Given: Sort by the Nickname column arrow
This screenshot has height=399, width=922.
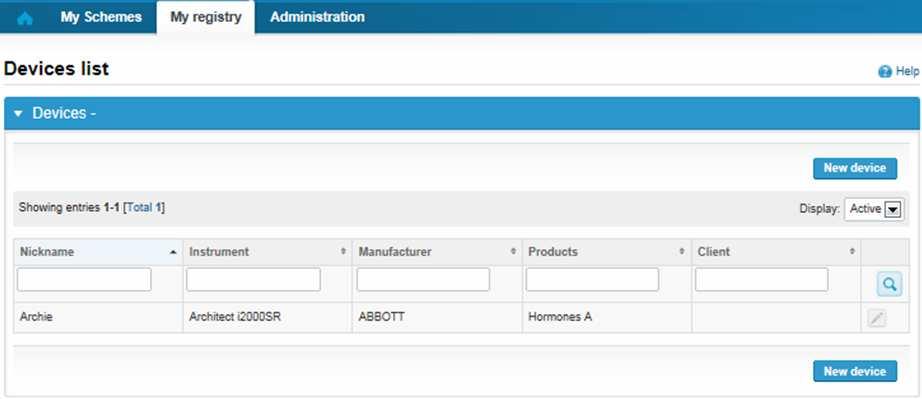Looking at the screenshot, I should pyautogui.click(x=173, y=252).
